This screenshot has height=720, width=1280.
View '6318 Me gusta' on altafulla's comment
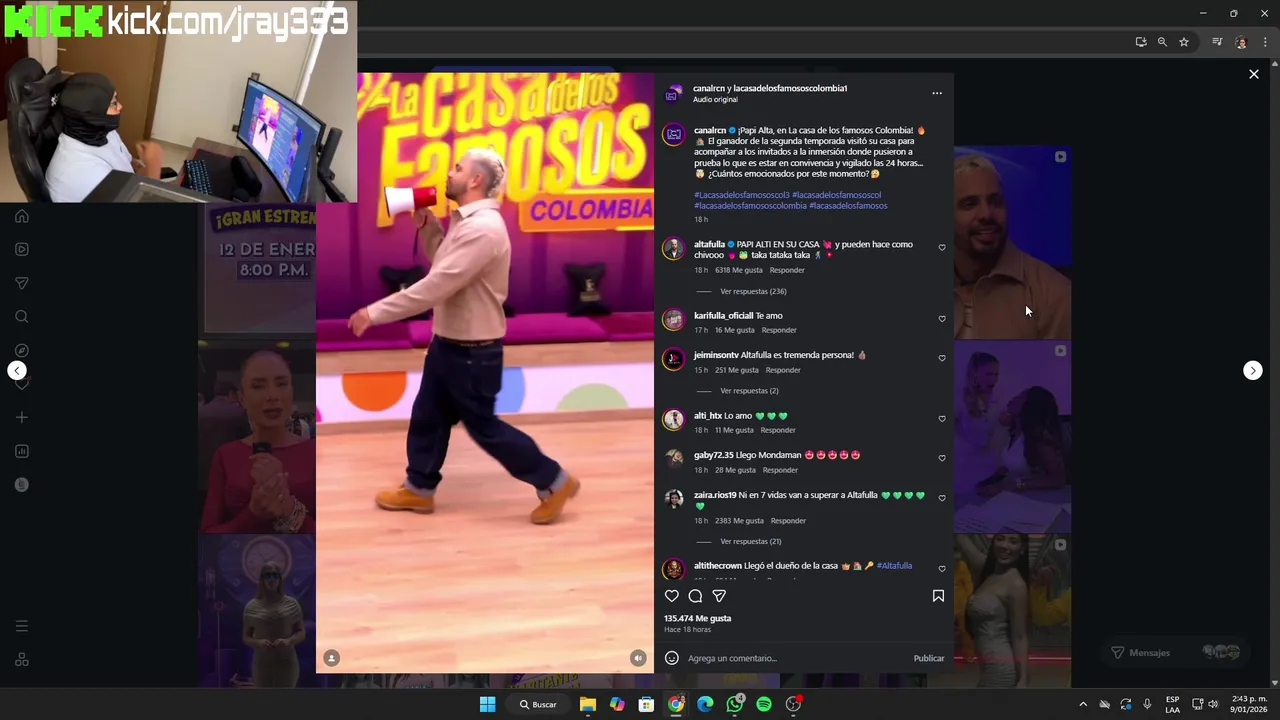click(738, 270)
